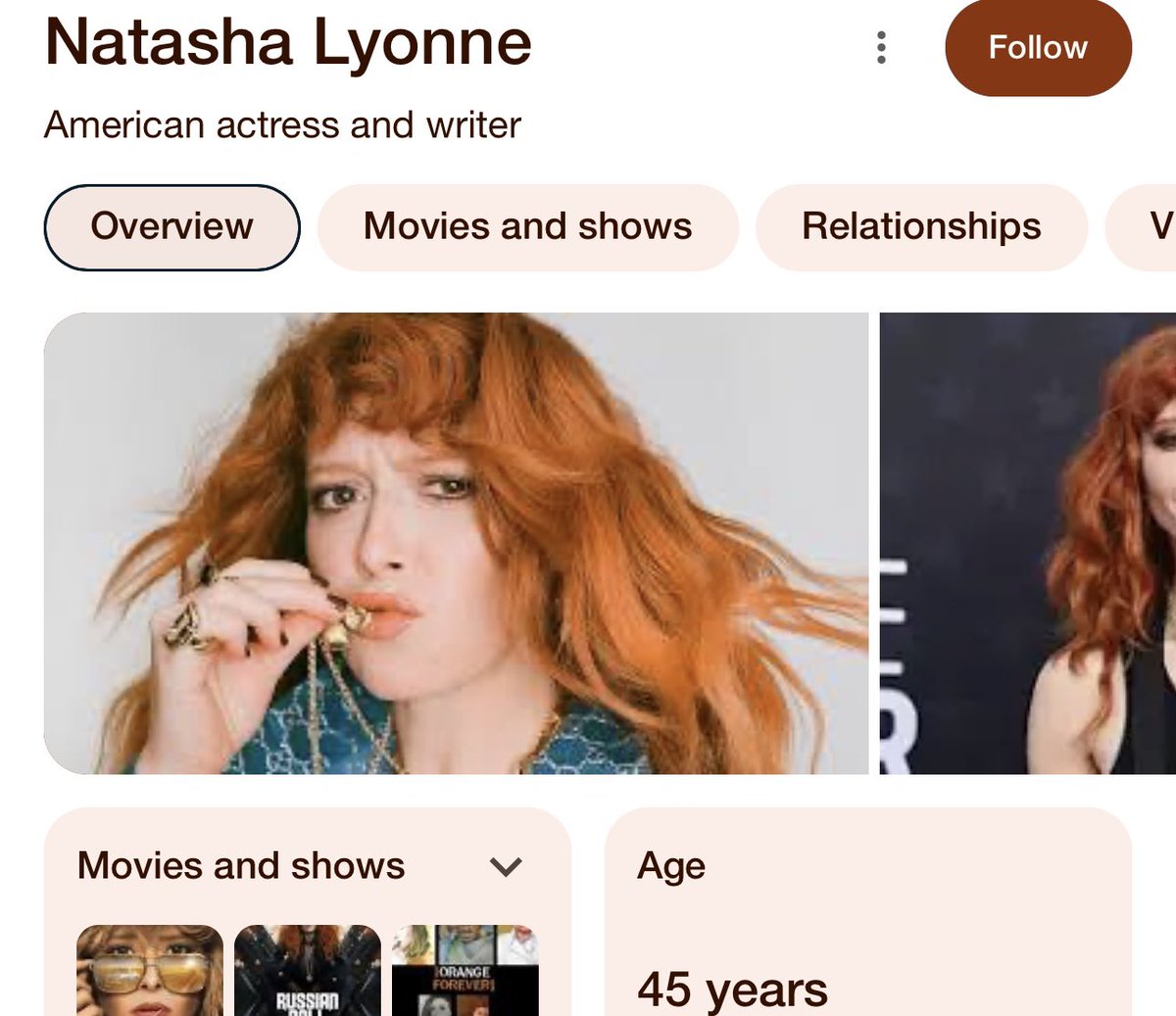Open the Orange Forever poster thumbnail
1176x1016 pixels.
coord(465,970)
